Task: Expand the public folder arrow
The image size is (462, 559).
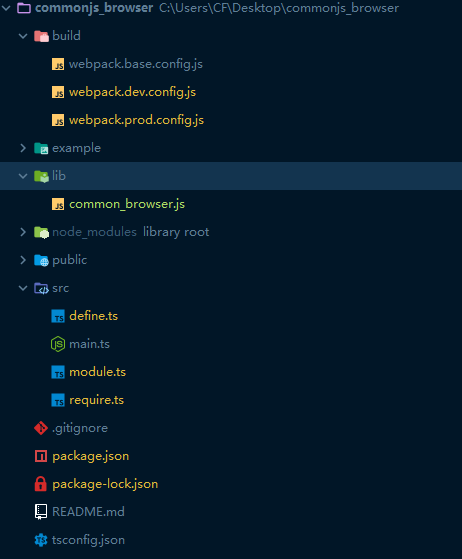Action: [x=23, y=260]
